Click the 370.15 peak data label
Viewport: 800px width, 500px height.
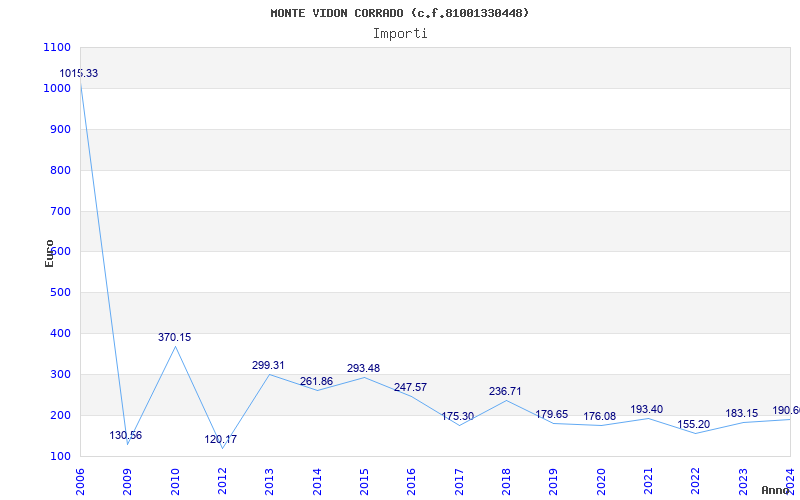tap(174, 338)
